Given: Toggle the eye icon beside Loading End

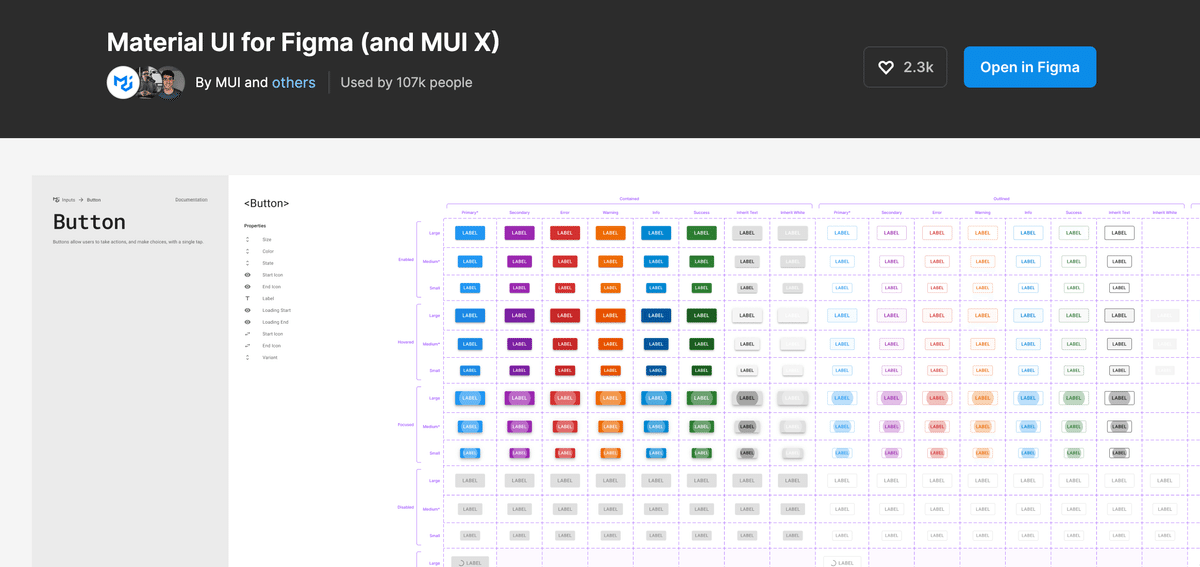Looking at the screenshot, I should click(x=247, y=322).
